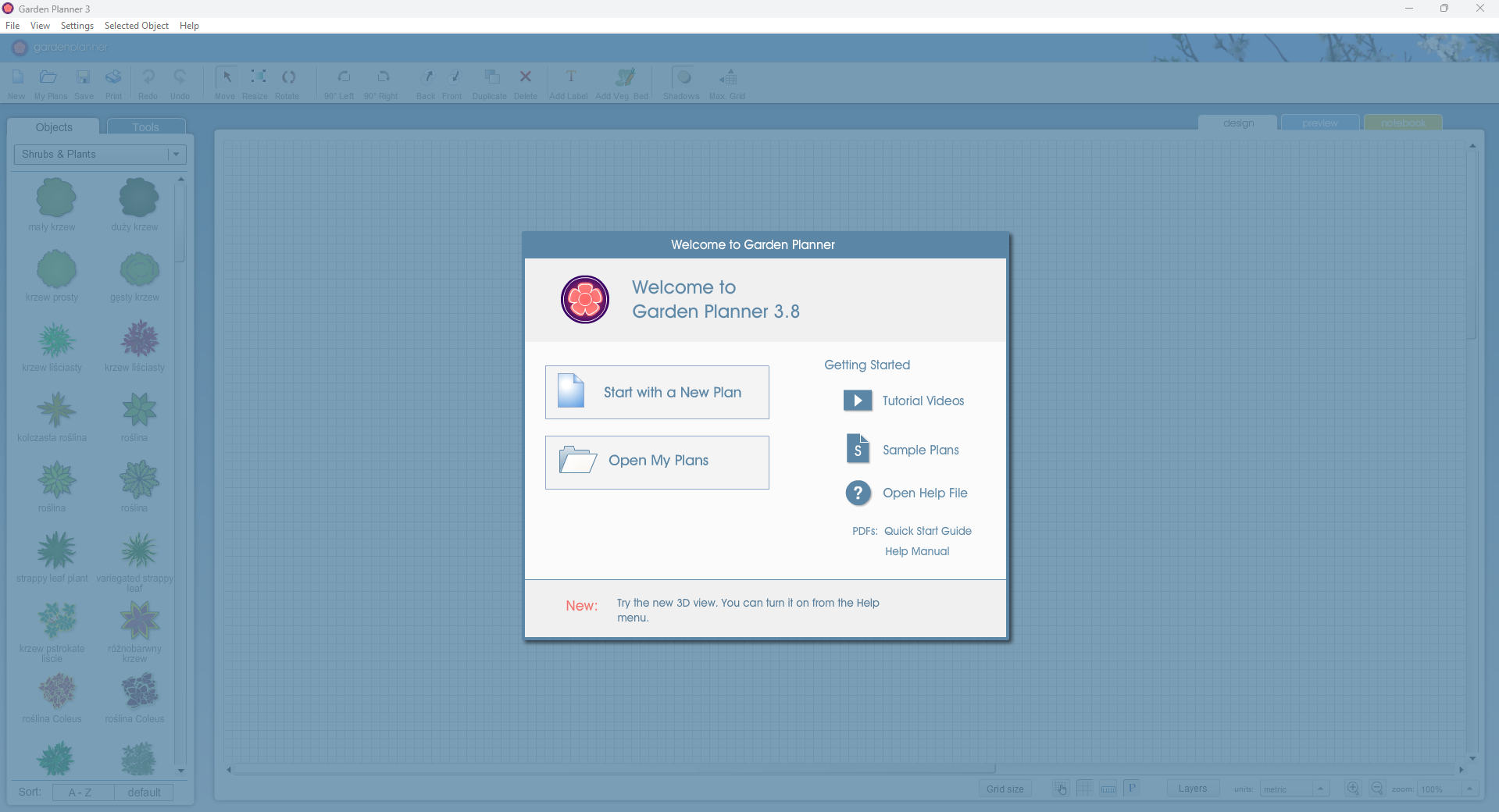Open the Selected Object menu

point(137,26)
